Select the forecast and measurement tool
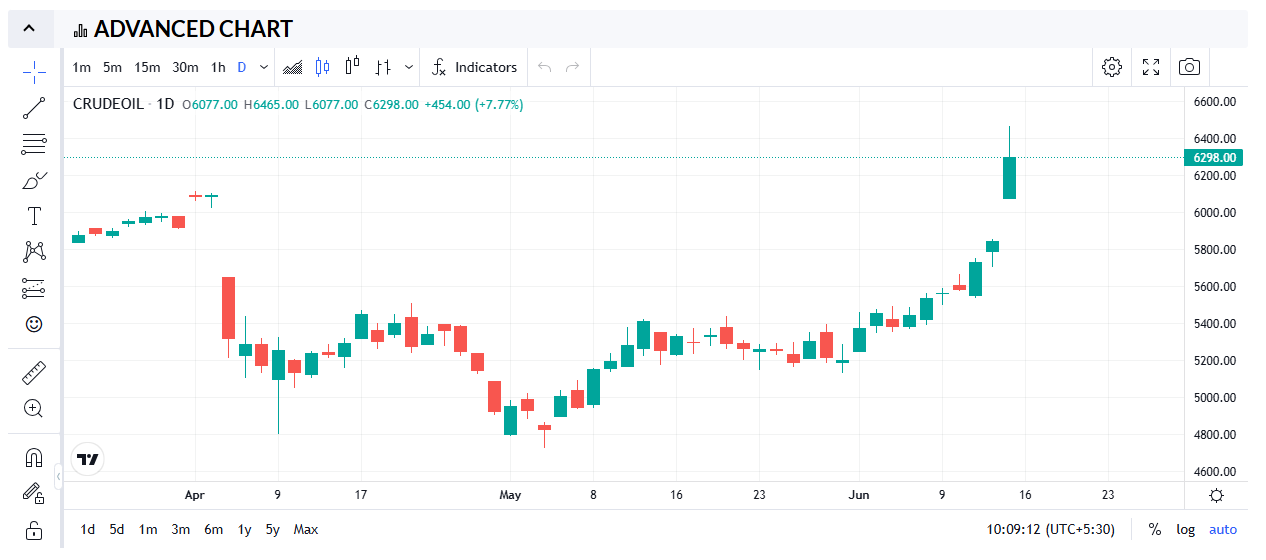 click(x=34, y=288)
